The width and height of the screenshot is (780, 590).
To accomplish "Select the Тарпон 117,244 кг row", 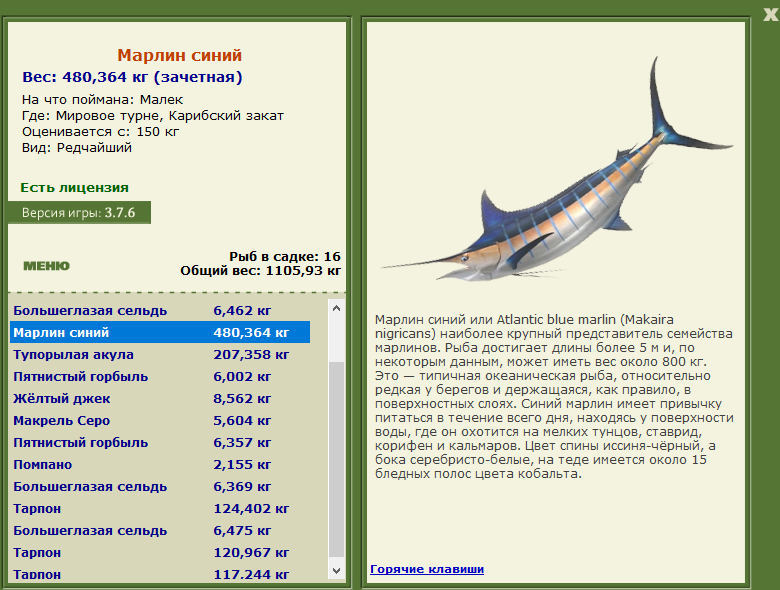I will 160,574.
